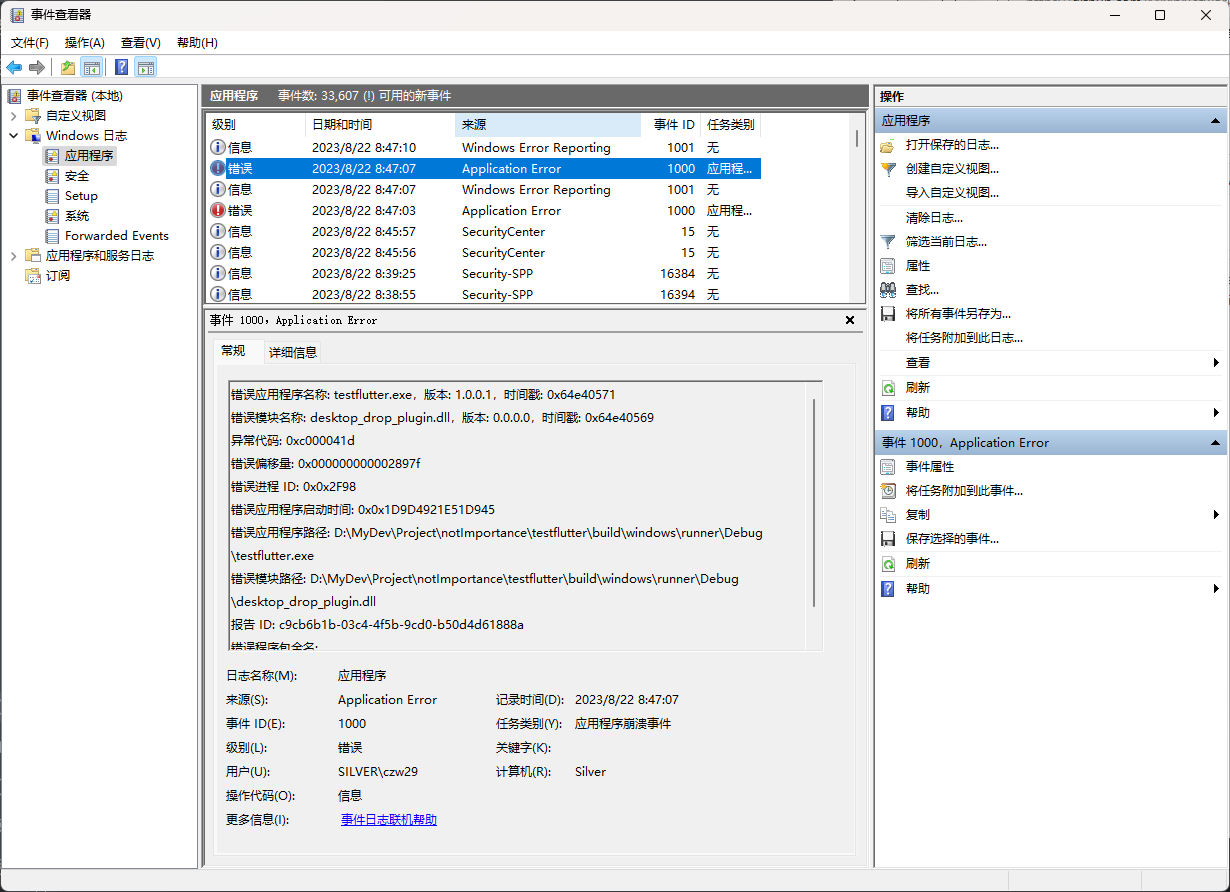This screenshot has width=1230, height=892.
Task: 点击 复制 事件的图标
Action: [888, 515]
